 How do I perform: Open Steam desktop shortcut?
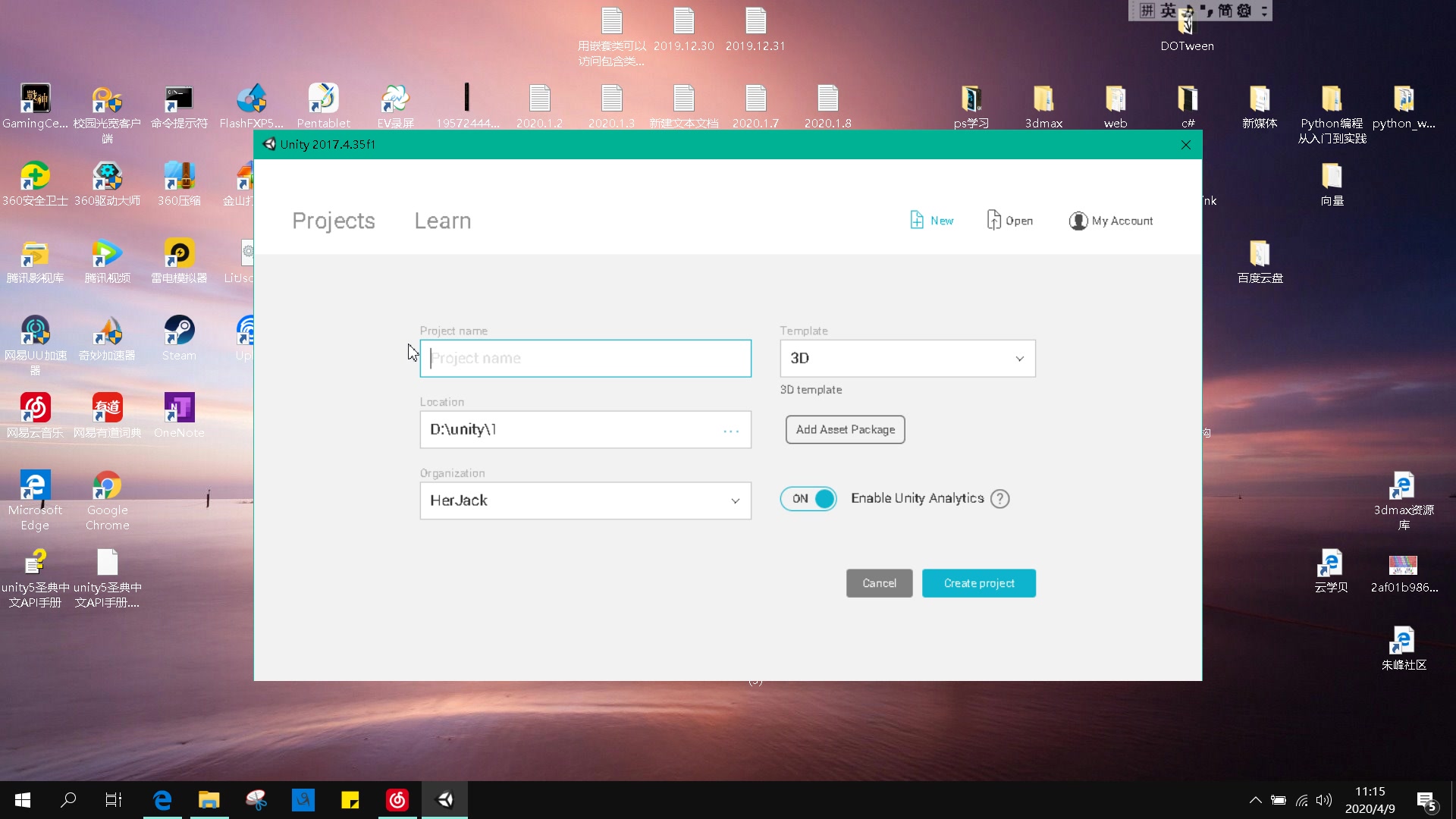pyautogui.click(x=179, y=331)
